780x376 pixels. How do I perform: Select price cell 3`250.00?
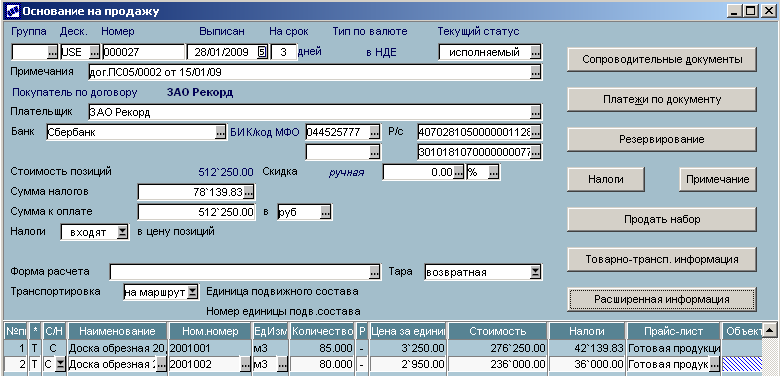[407, 348]
